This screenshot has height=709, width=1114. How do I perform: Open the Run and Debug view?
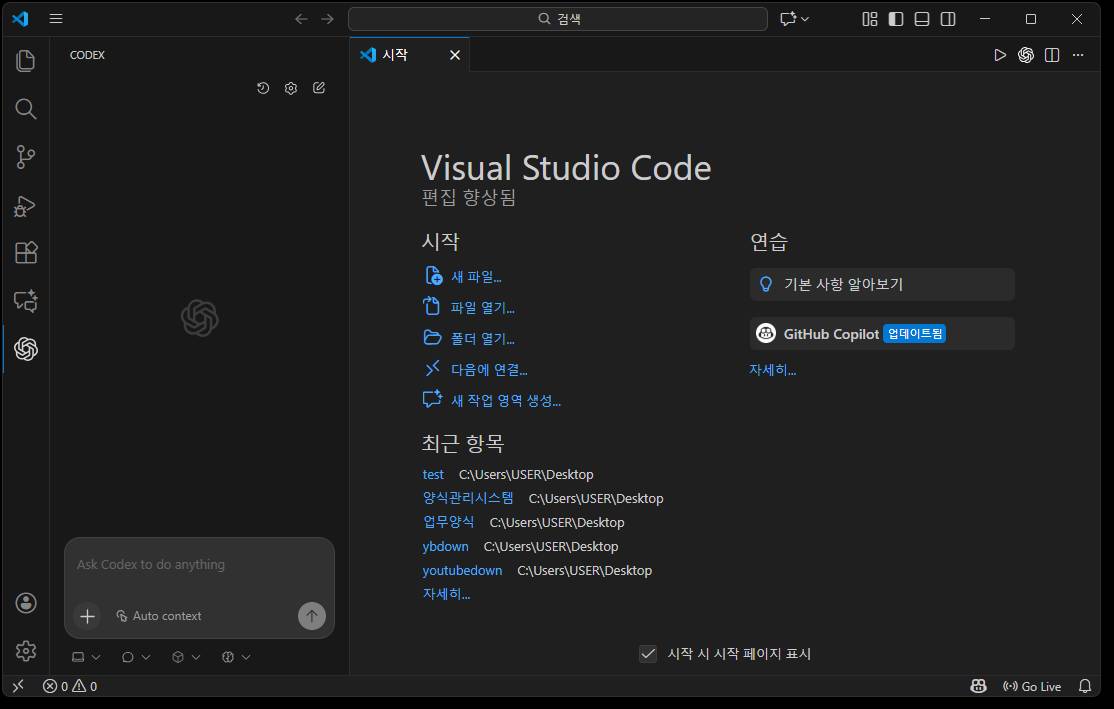click(x=25, y=206)
